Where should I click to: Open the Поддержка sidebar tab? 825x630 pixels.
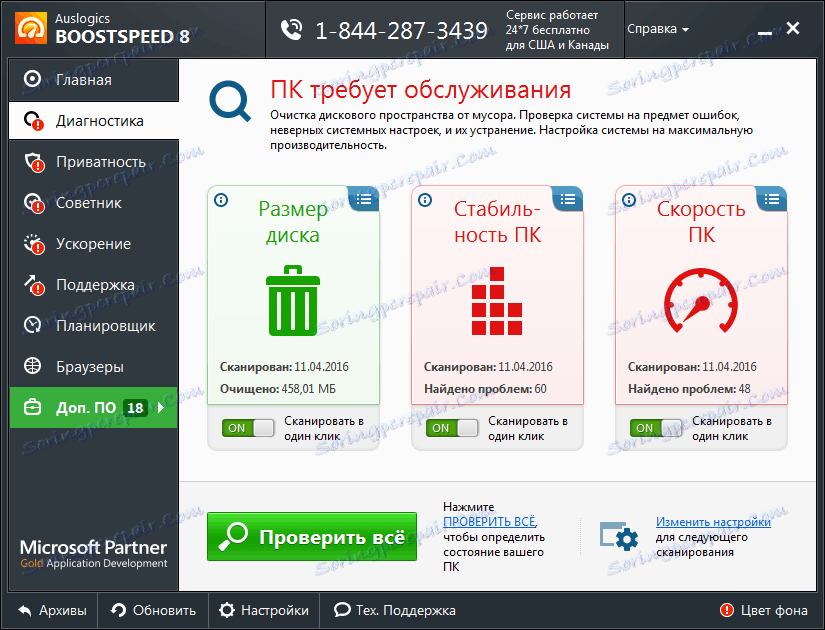pos(94,285)
